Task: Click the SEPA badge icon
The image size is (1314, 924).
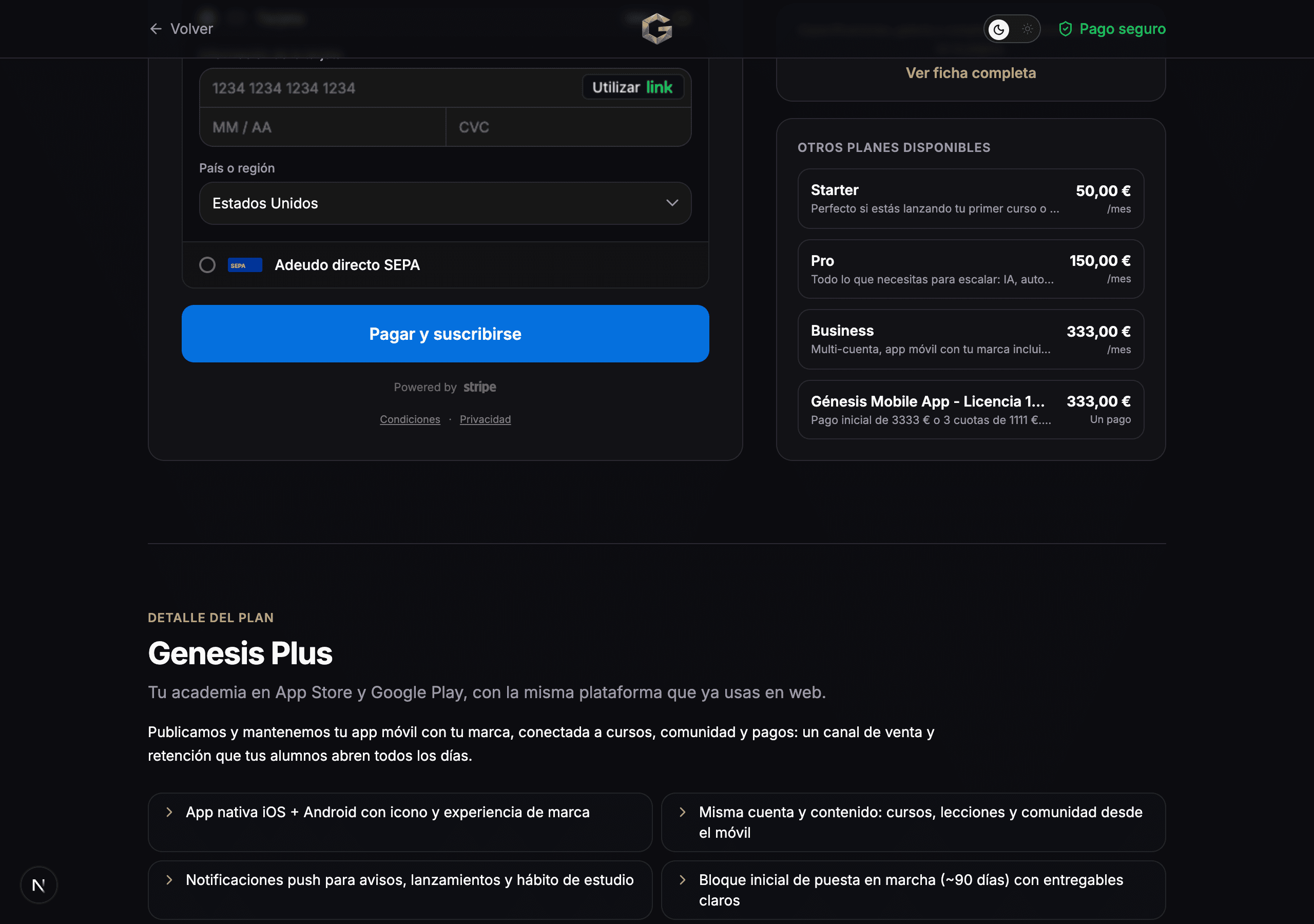Action: tap(244, 264)
